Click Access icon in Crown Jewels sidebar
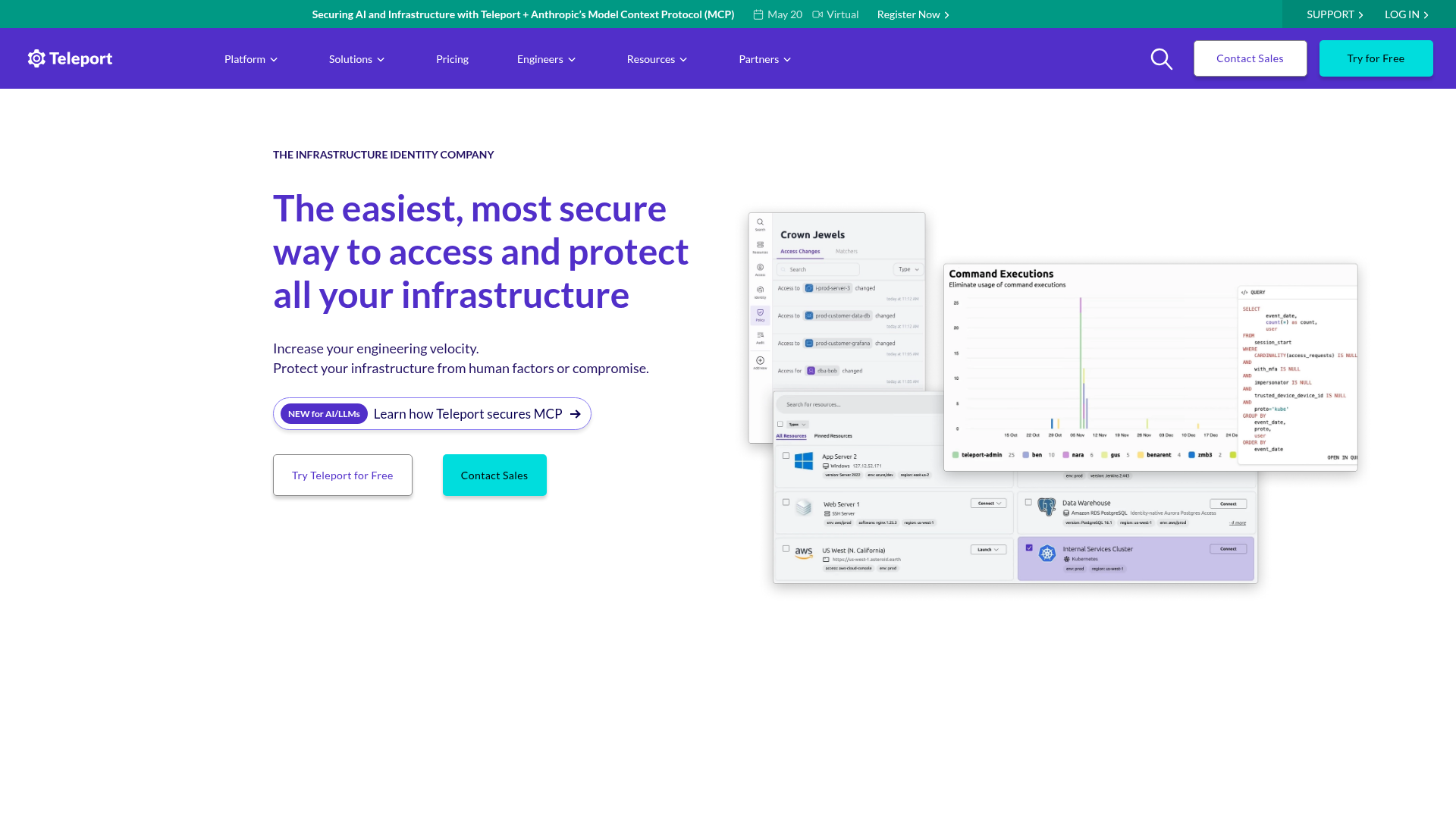 (760, 267)
